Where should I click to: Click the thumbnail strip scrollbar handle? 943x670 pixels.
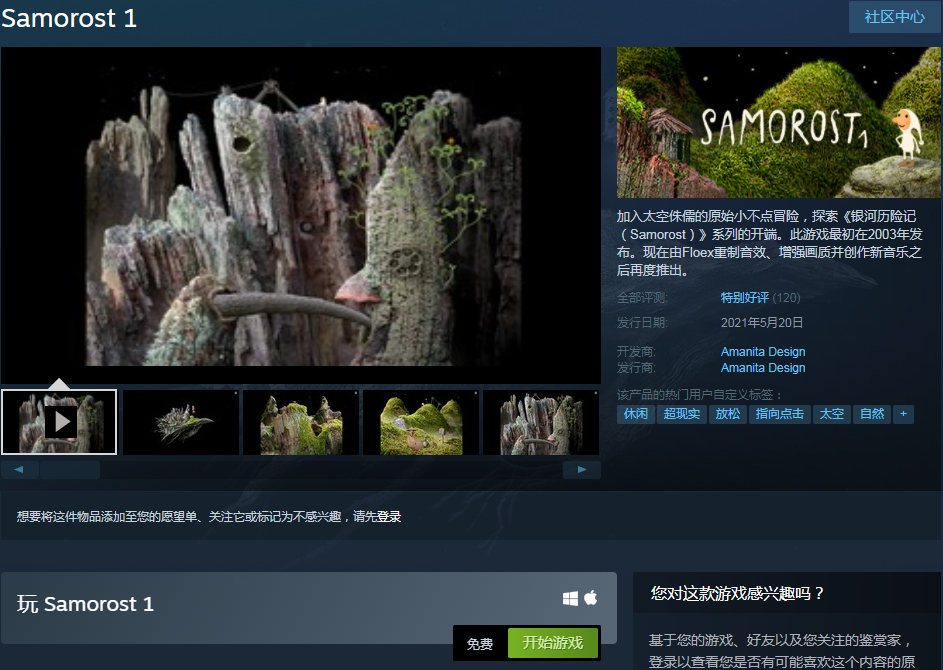[x=70, y=470]
